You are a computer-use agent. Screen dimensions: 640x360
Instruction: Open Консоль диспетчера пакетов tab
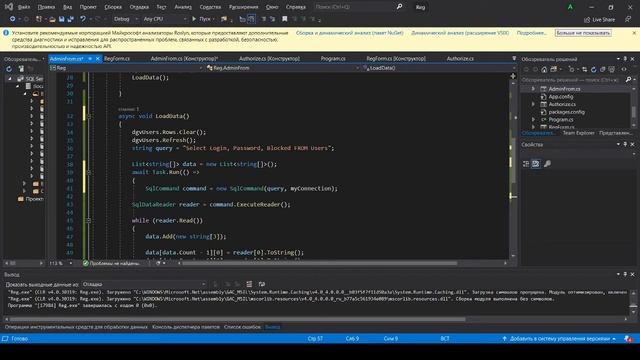(186, 327)
